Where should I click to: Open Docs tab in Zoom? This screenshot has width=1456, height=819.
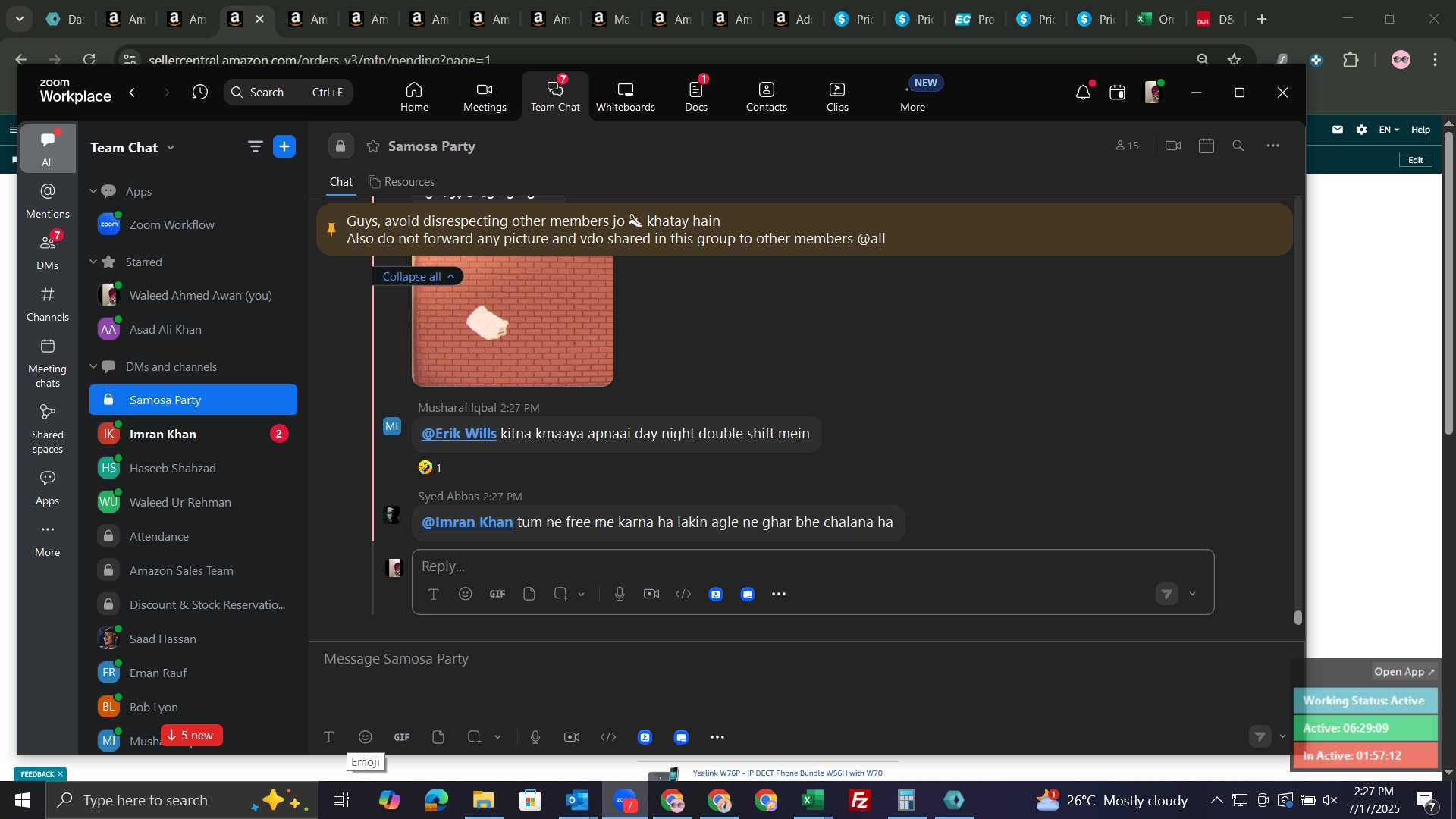pos(695,96)
